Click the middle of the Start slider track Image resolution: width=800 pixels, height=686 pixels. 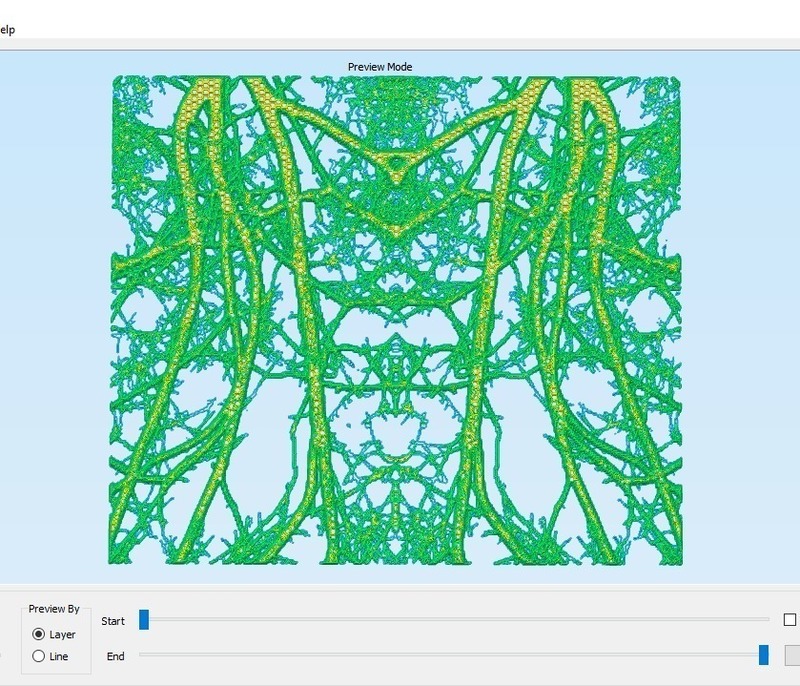click(455, 620)
